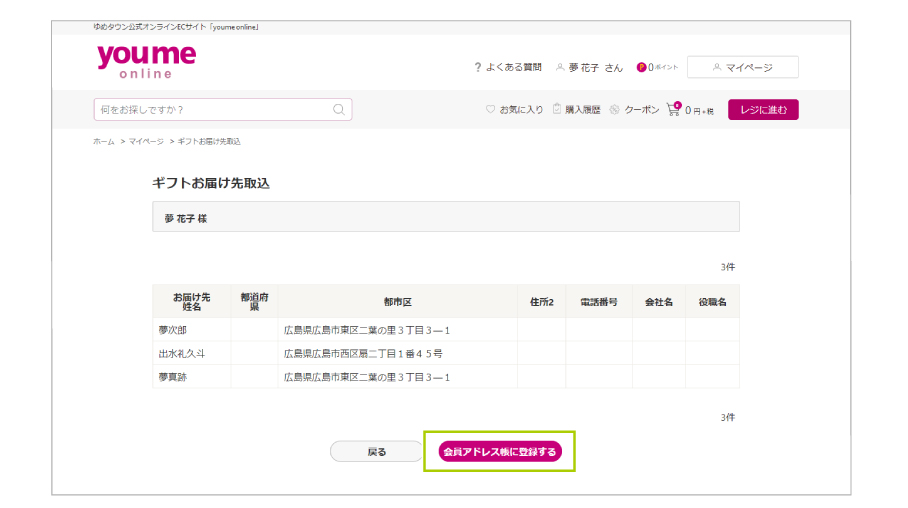Click the 夢 花子 さん user name
The height and width of the screenshot is (508, 908).
[595, 68]
